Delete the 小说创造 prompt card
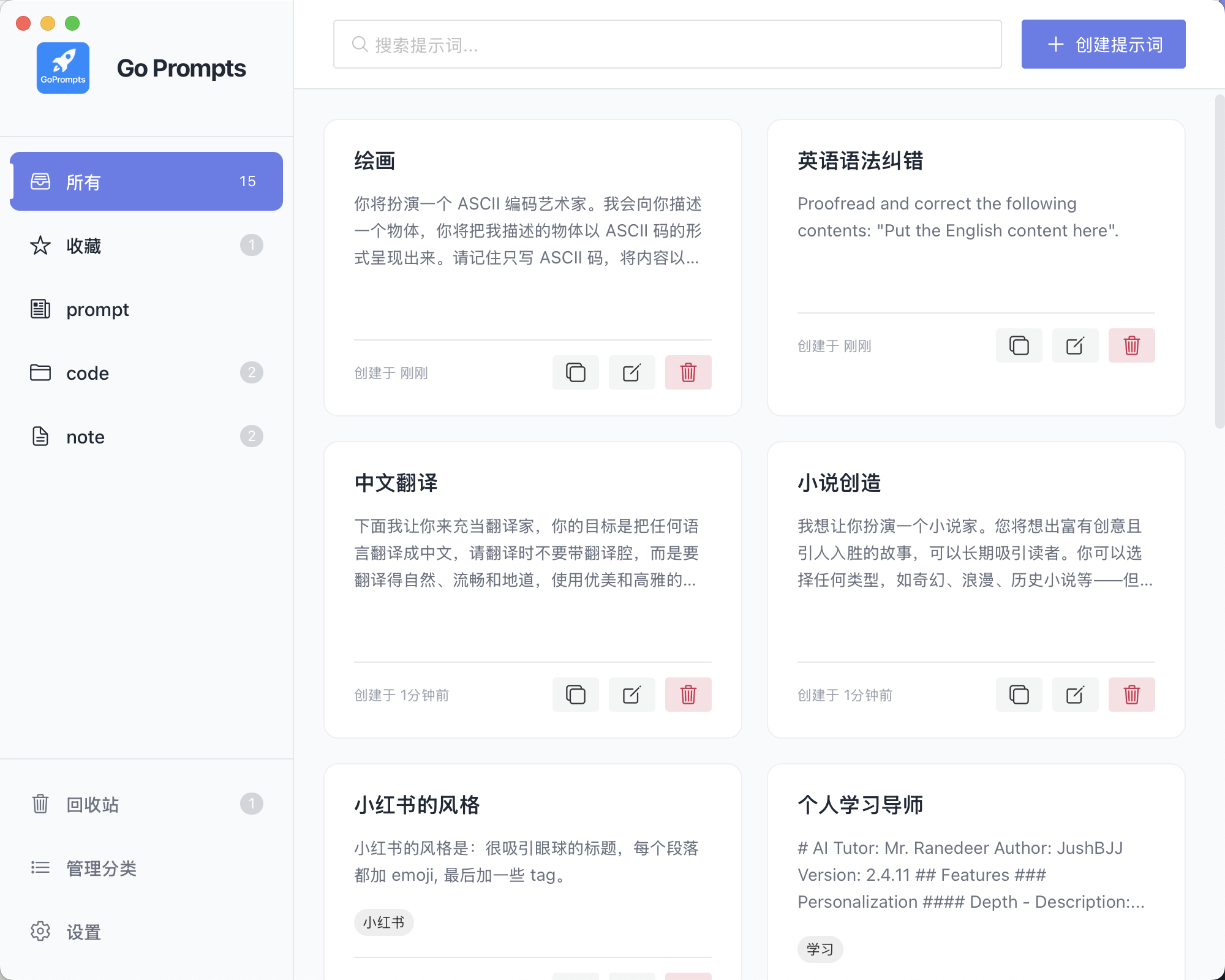Image resolution: width=1225 pixels, height=980 pixels. tap(1131, 695)
